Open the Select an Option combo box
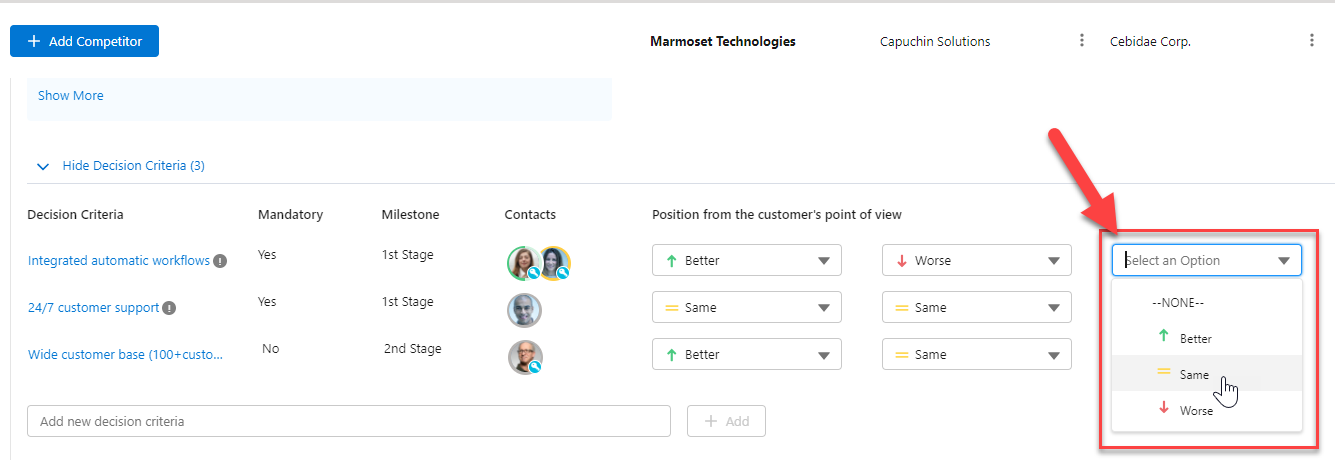 click(x=1206, y=261)
